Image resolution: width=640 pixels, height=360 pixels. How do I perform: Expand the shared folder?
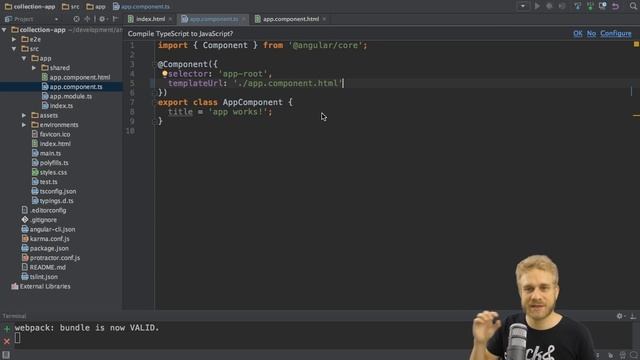click(x=34, y=68)
